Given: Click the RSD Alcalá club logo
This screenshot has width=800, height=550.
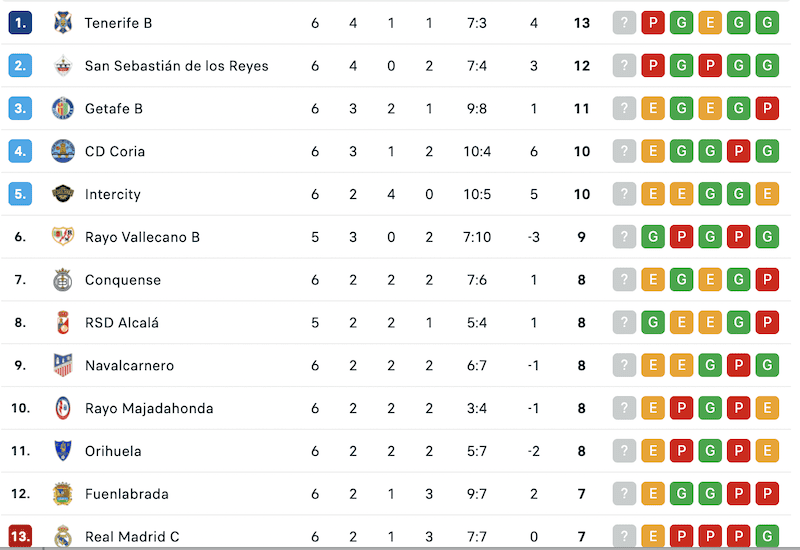Looking at the screenshot, I should pos(63,323).
